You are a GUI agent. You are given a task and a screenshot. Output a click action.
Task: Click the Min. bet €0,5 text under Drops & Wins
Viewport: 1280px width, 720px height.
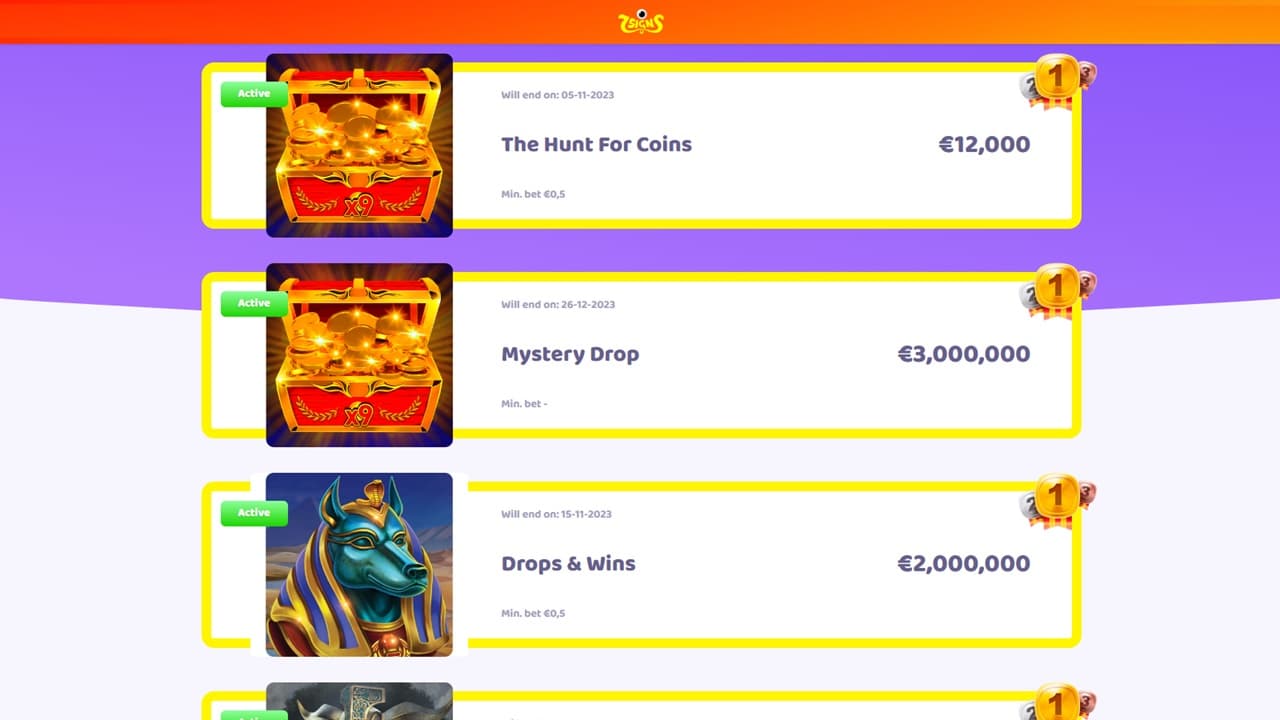coord(533,613)
